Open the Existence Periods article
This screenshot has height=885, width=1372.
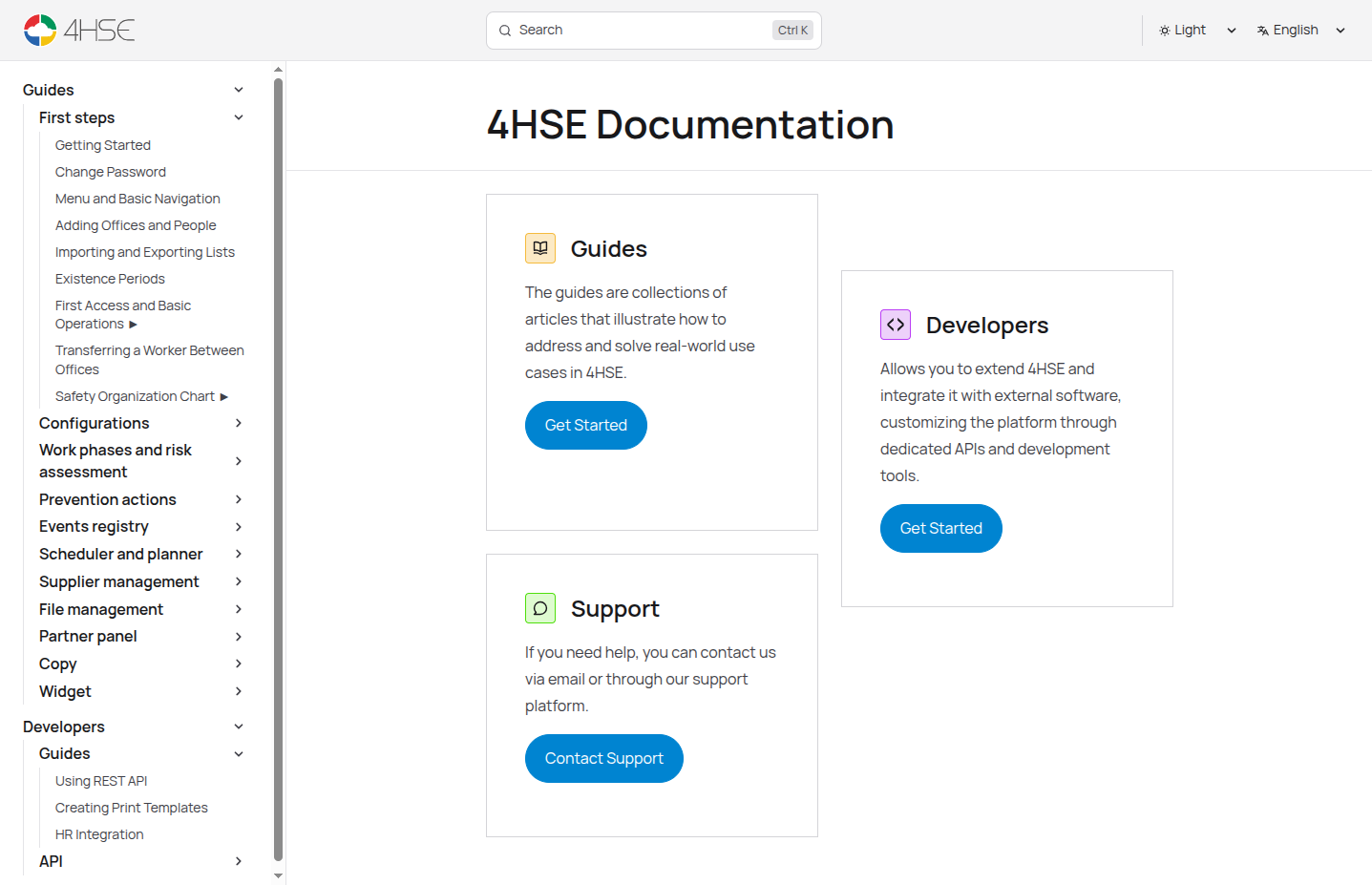pos(110,279)
